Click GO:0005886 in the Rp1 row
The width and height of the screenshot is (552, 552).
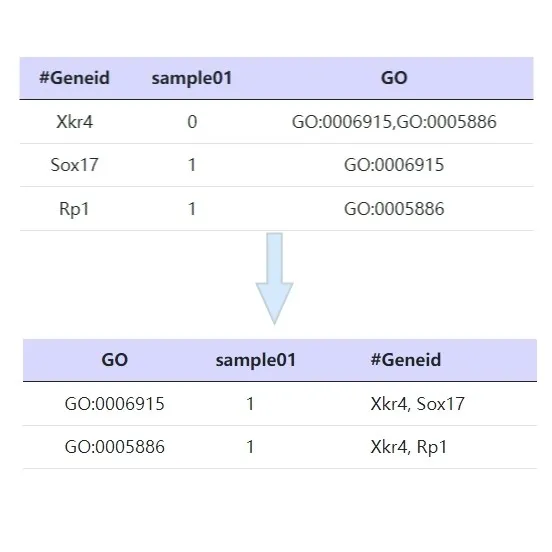[x=394, y=209]
